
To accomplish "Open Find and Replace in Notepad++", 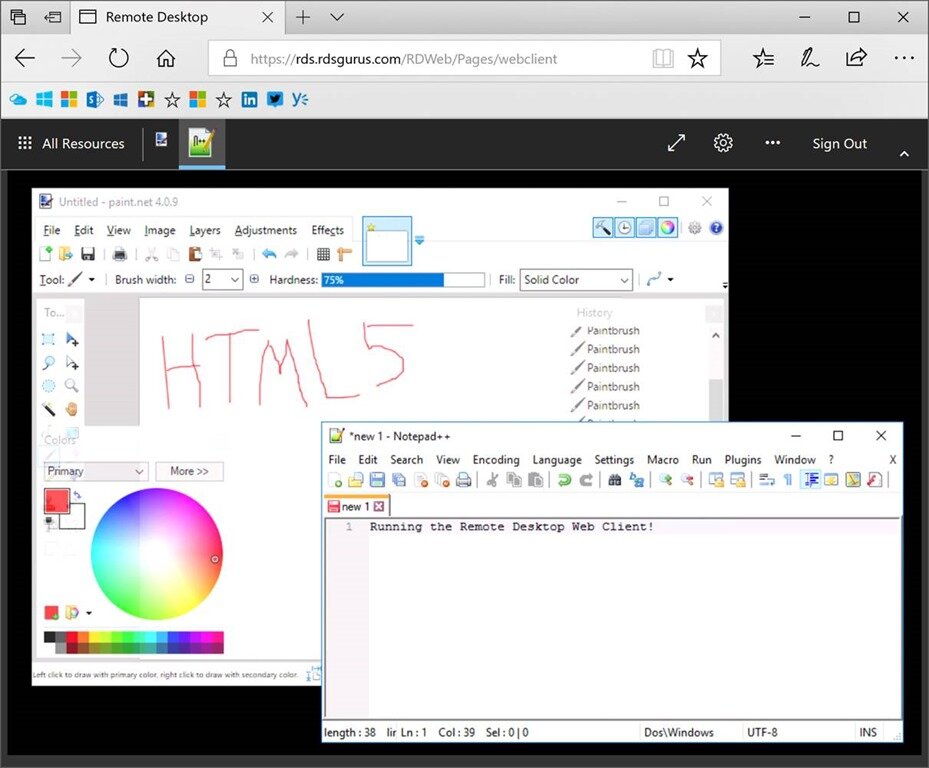I will tap(635, 480).
